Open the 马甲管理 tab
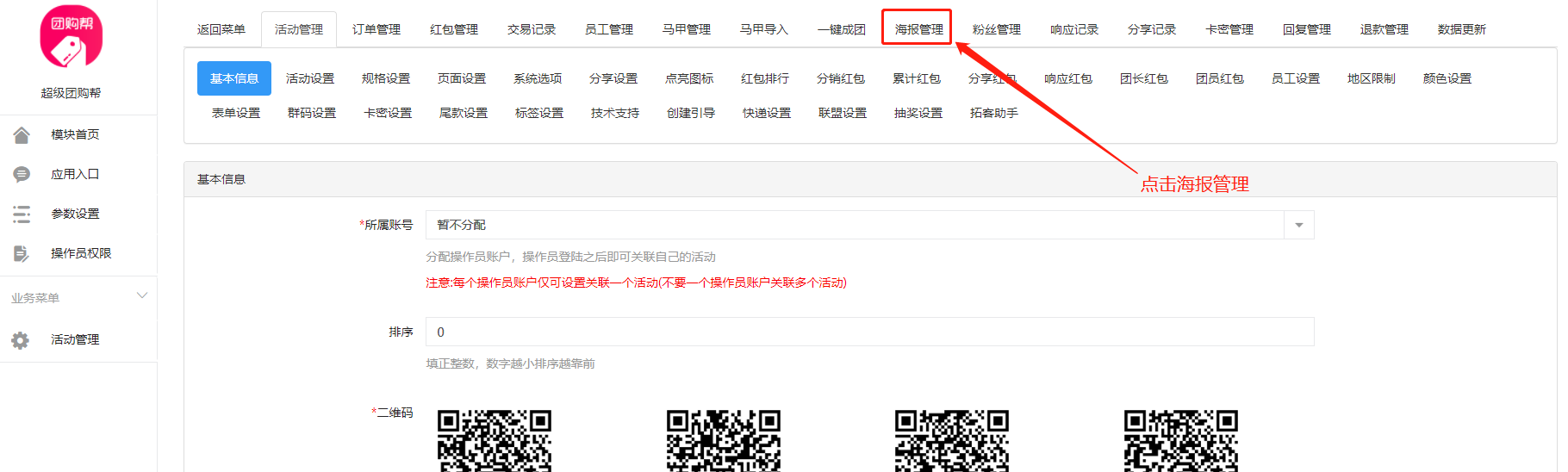 click(687, 29)
